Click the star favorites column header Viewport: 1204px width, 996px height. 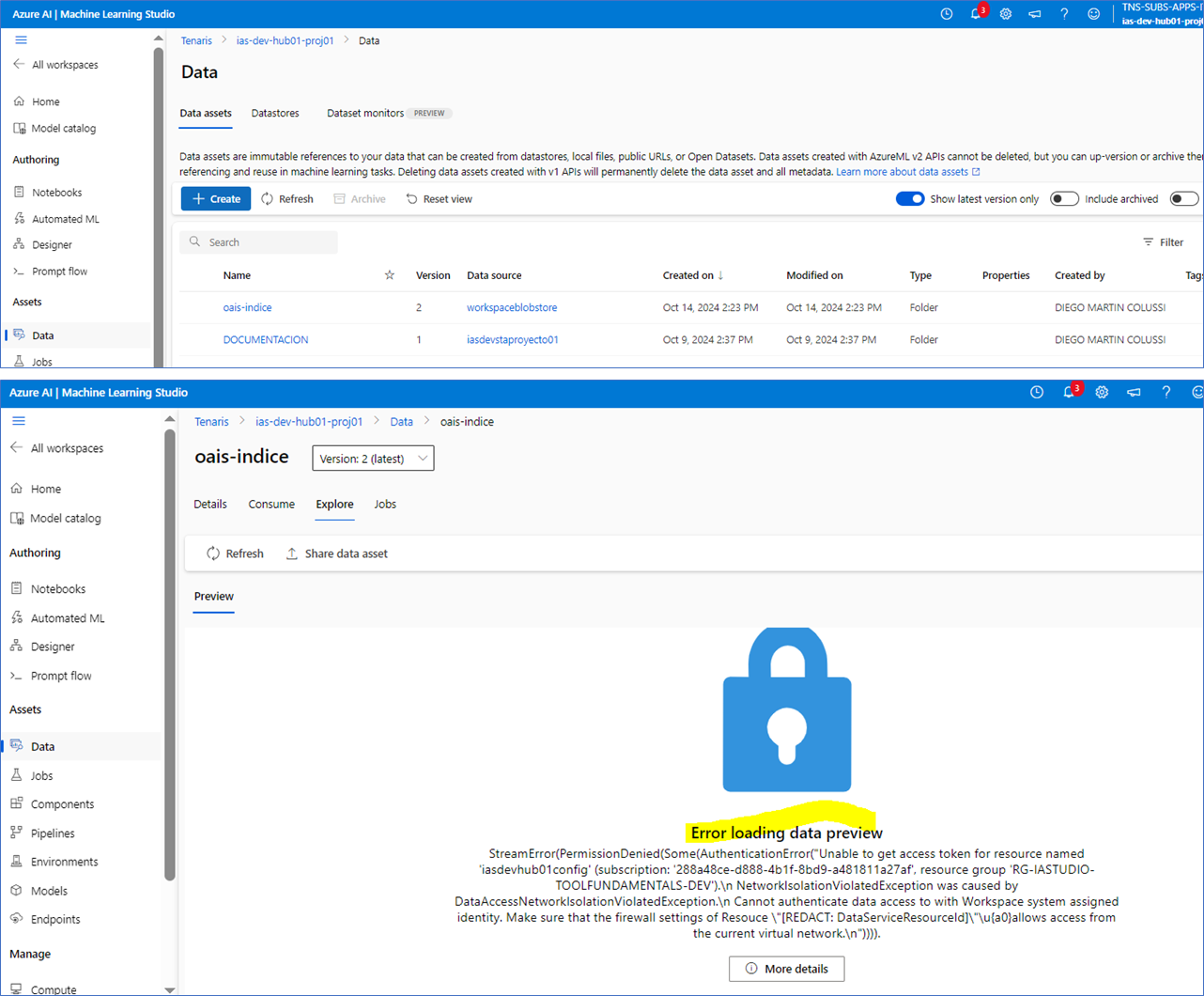coord(389,275)
